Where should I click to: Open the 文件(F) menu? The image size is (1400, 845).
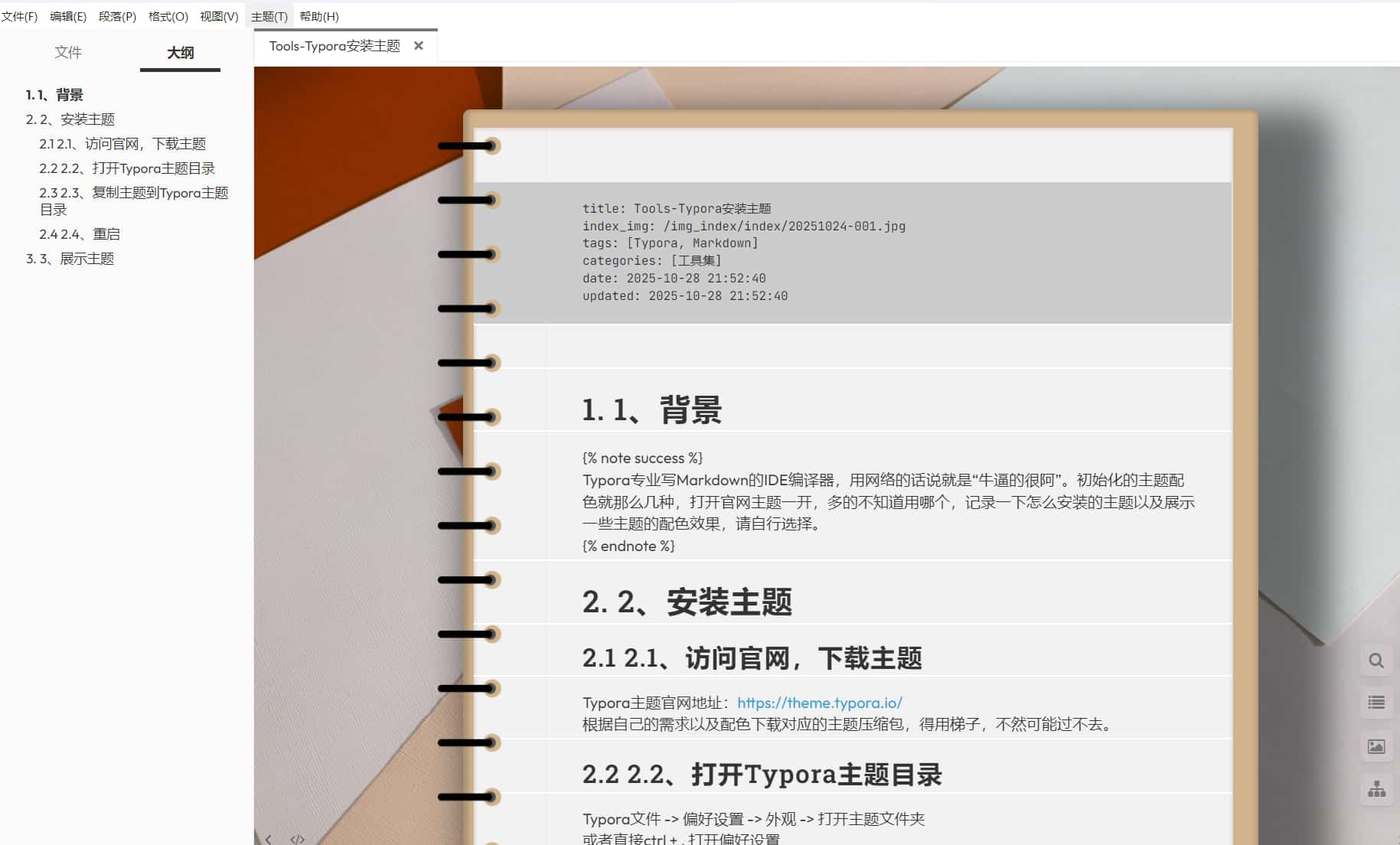19,16
